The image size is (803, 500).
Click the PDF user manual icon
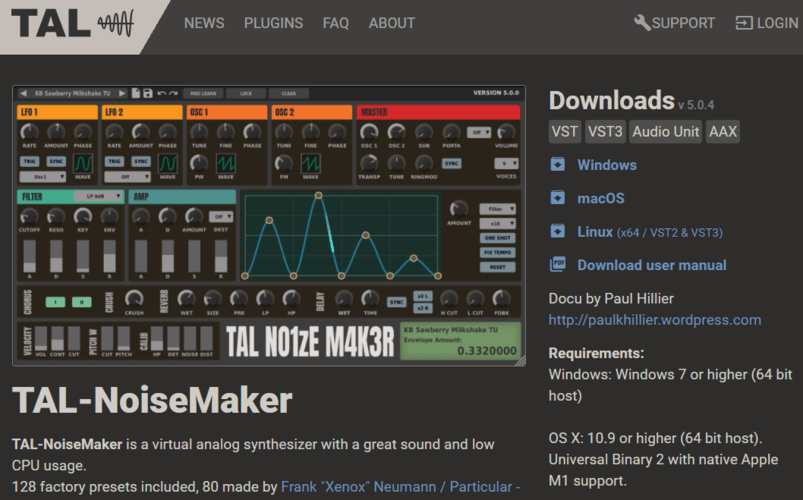click(558, 264)
